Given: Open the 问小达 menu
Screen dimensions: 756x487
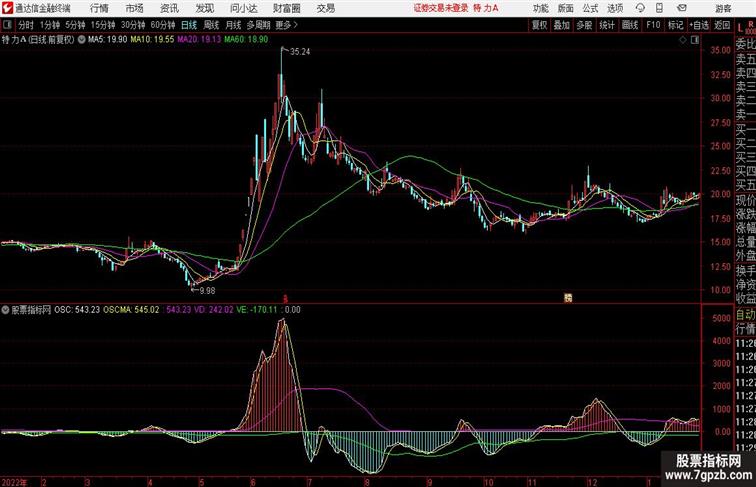Looking at the screenshot, I should pos(243,8).
